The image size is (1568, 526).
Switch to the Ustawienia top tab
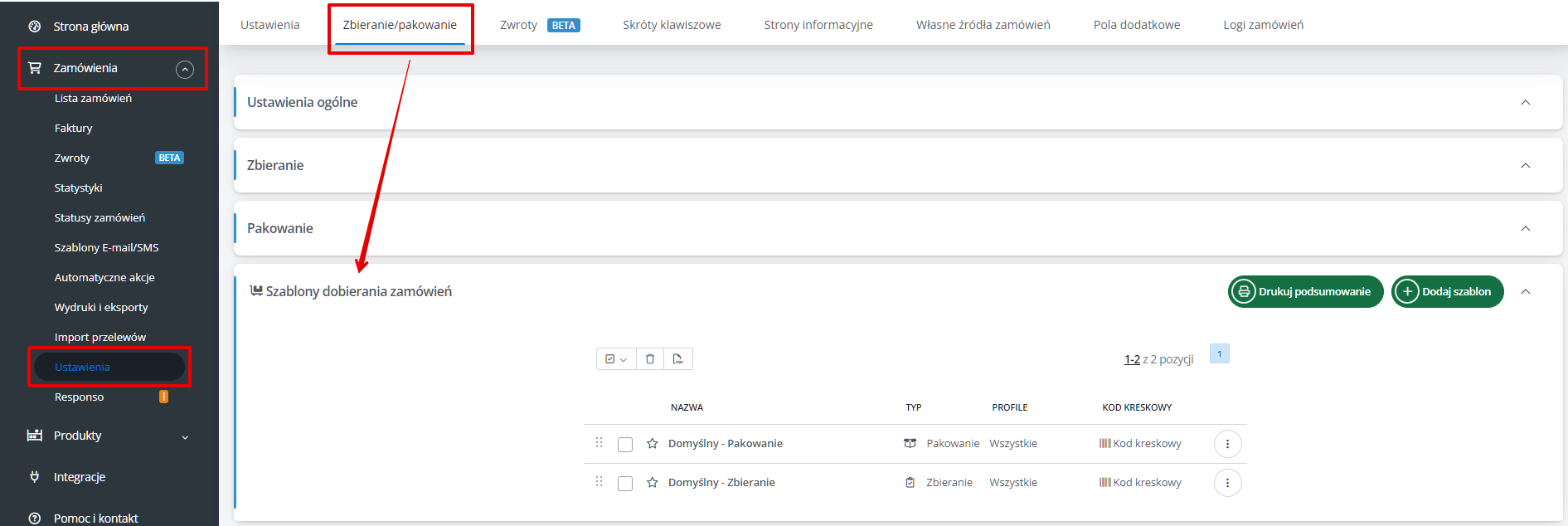point(269,25)
